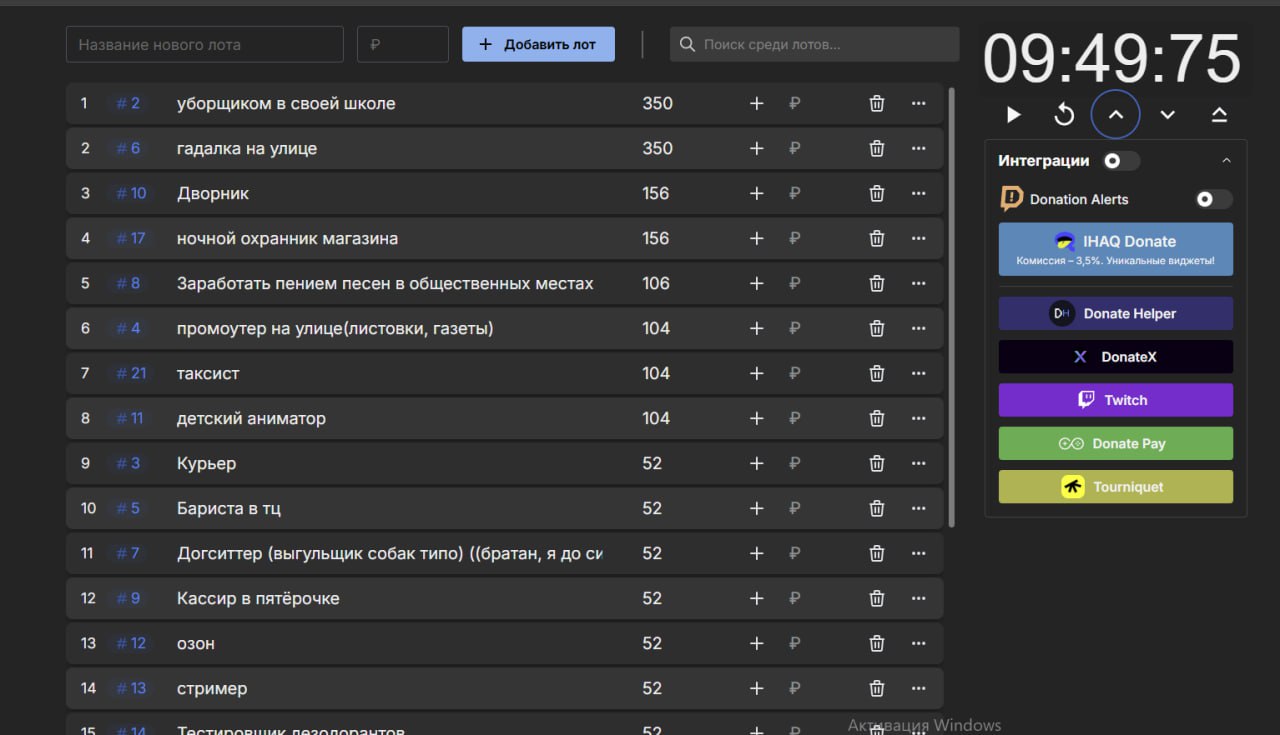The height and width of the screenshot is (735, 1280).
Task: Click the lot name гадалка на улице
Action: click(247, 148)
